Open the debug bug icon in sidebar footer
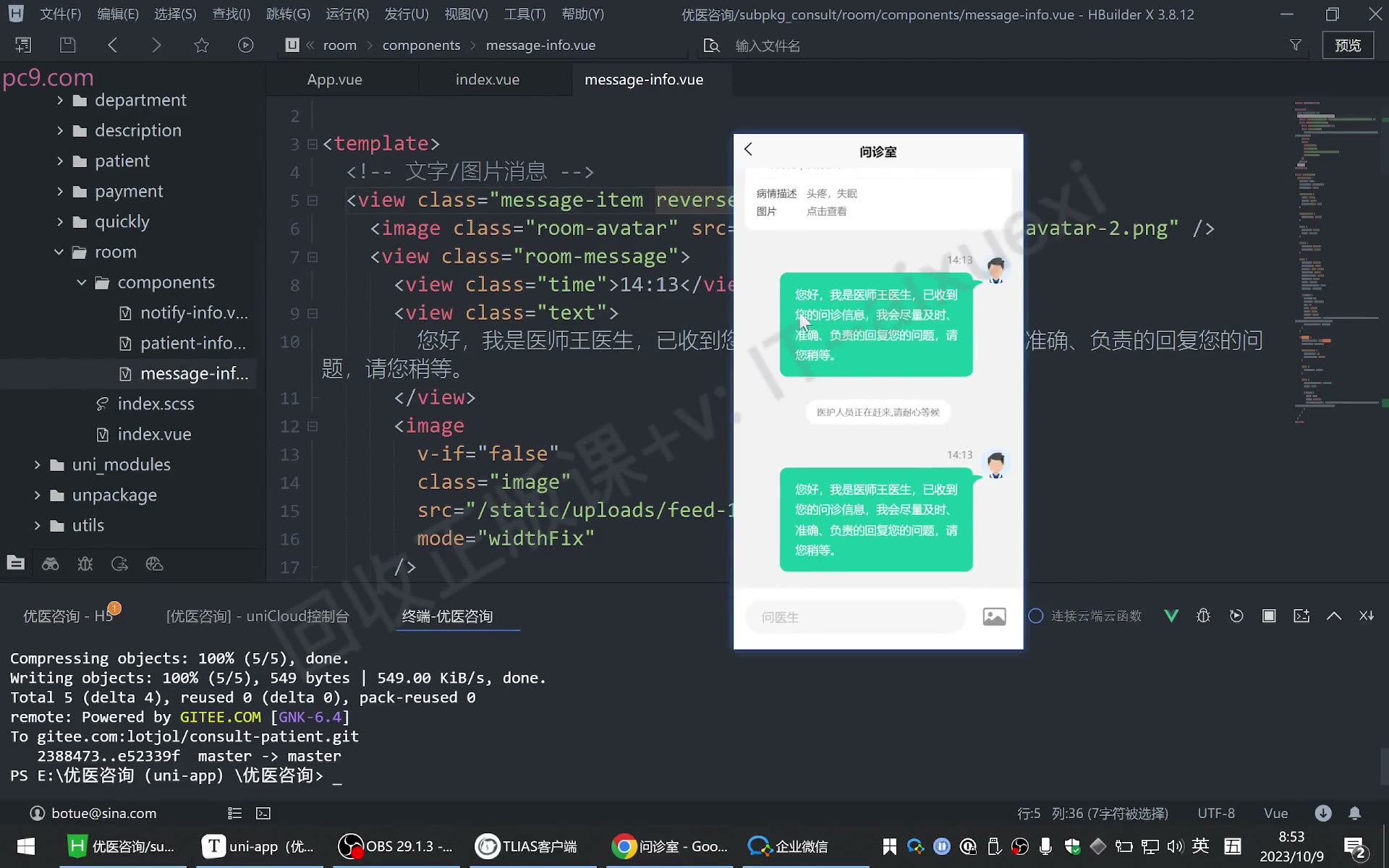Viewport: 1389px width, 868px height. 85,564
